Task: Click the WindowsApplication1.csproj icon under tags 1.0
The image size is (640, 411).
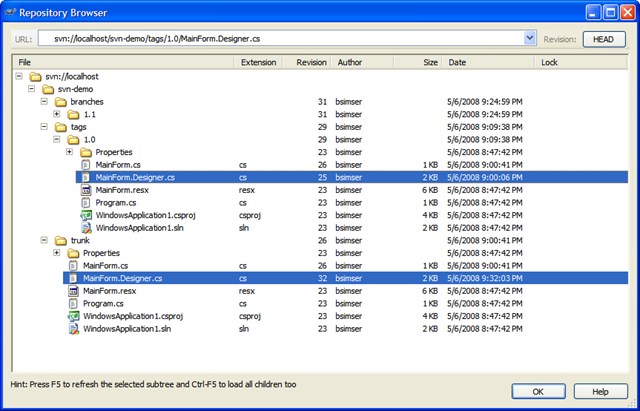Action: click(86, 215)
